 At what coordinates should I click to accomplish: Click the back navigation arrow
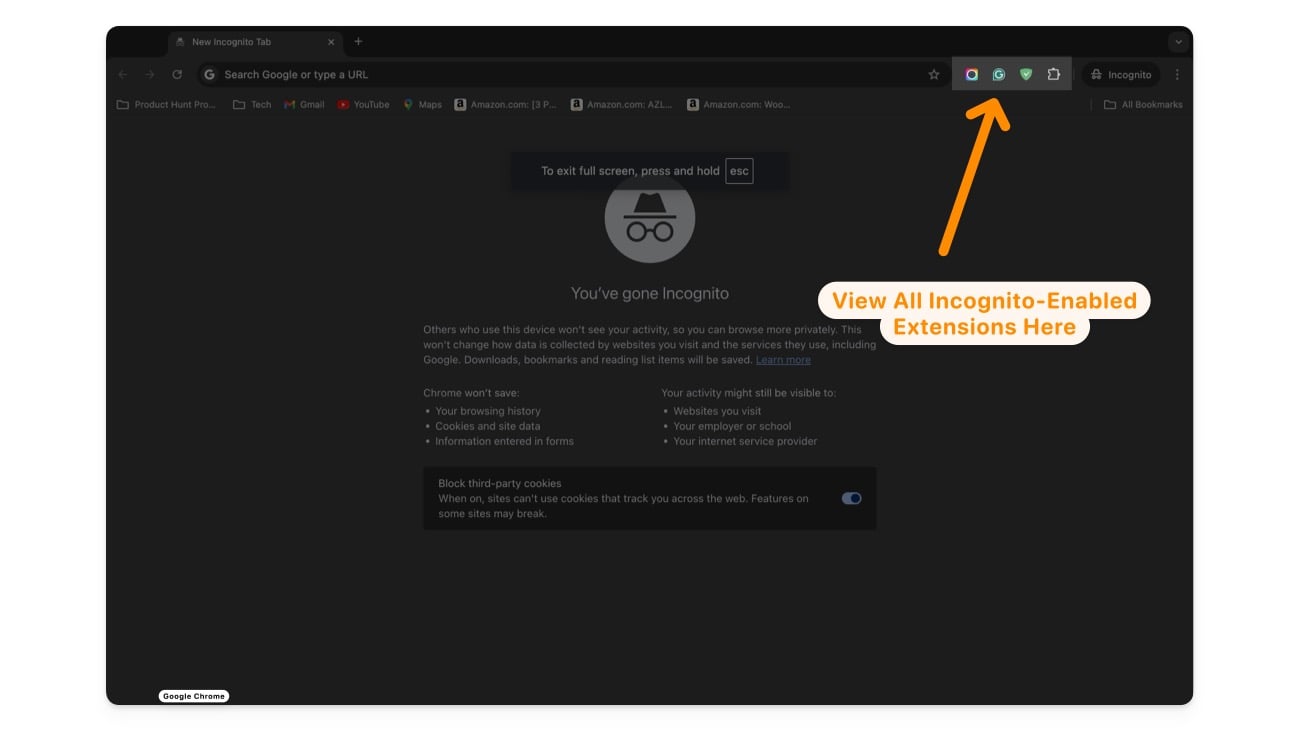pyautogui.click(x=123, y=75)
